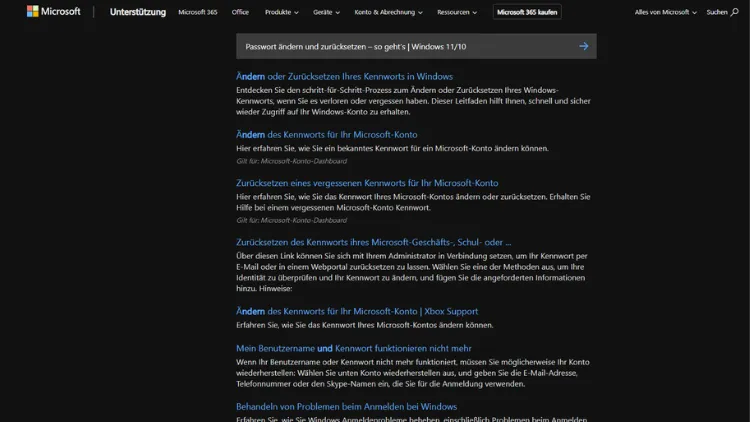This screenshot has height=422, width=750.
Task: Open Behandeln von Problemen beim Anmelden link
Action: 346,407
